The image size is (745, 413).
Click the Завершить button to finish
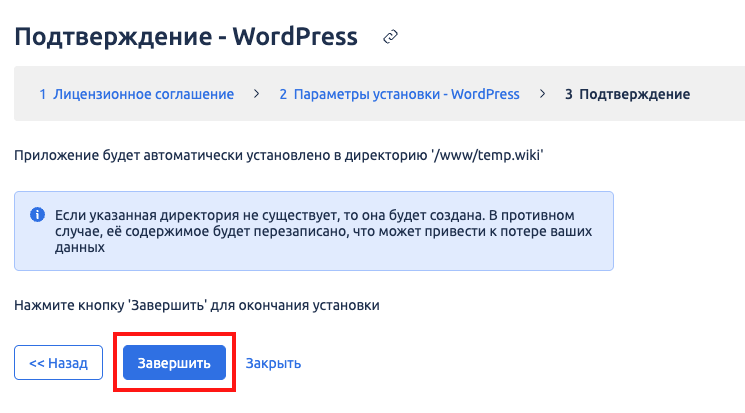(174, 363)
